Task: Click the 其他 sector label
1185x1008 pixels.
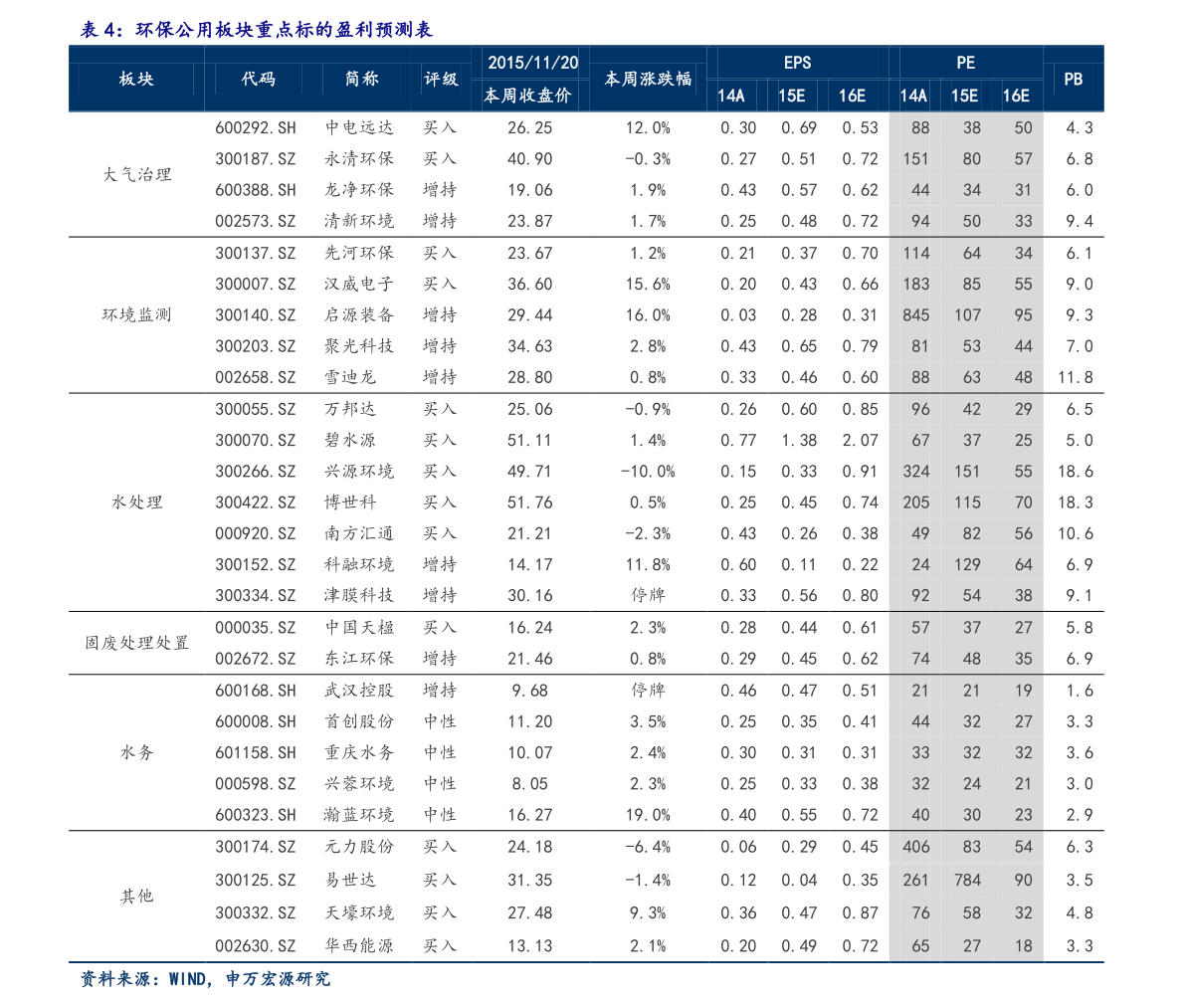Action: pos(136,897)
